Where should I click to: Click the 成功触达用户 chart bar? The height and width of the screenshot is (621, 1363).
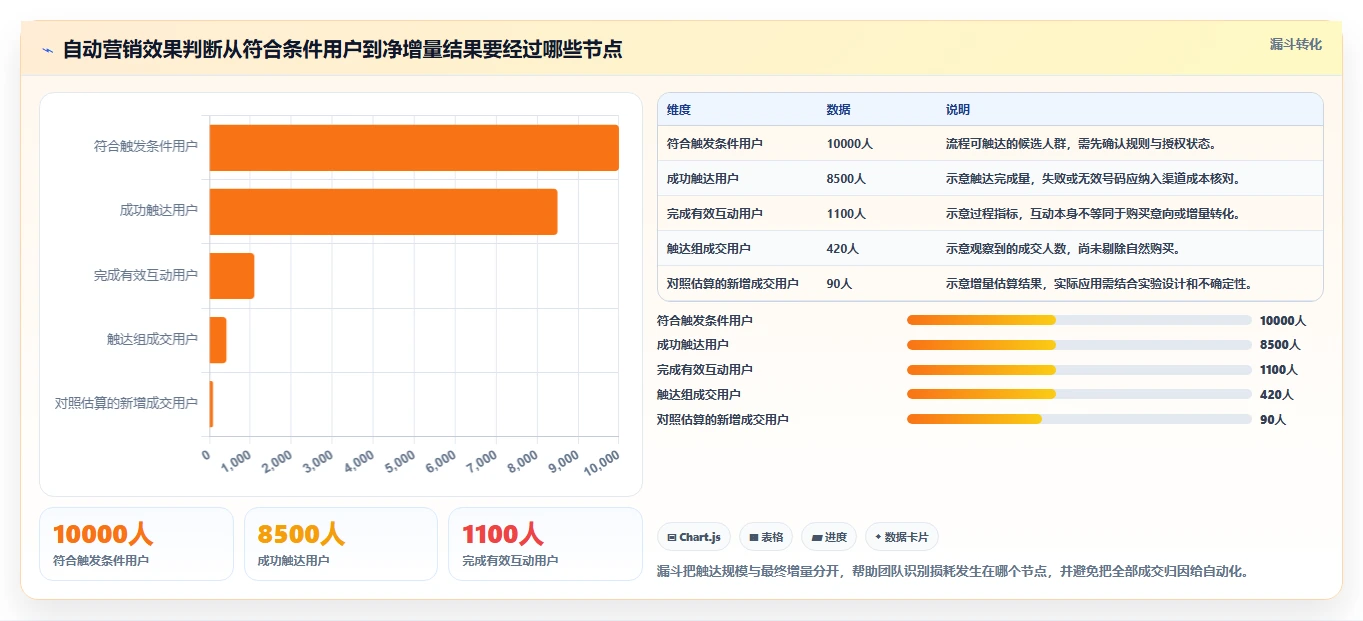click(383, 212)
